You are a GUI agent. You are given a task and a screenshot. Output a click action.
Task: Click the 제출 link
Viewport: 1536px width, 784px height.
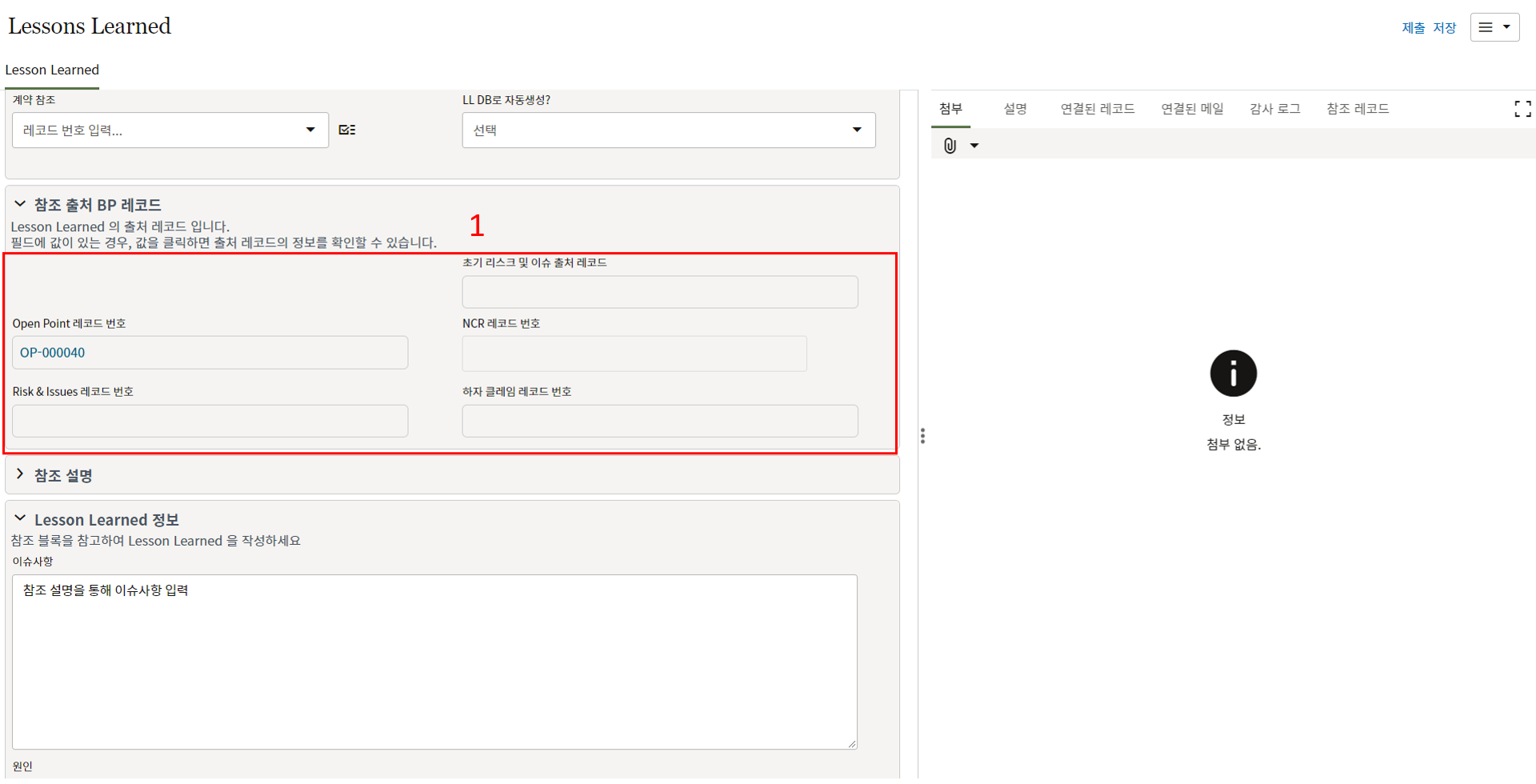(1413, 28)
